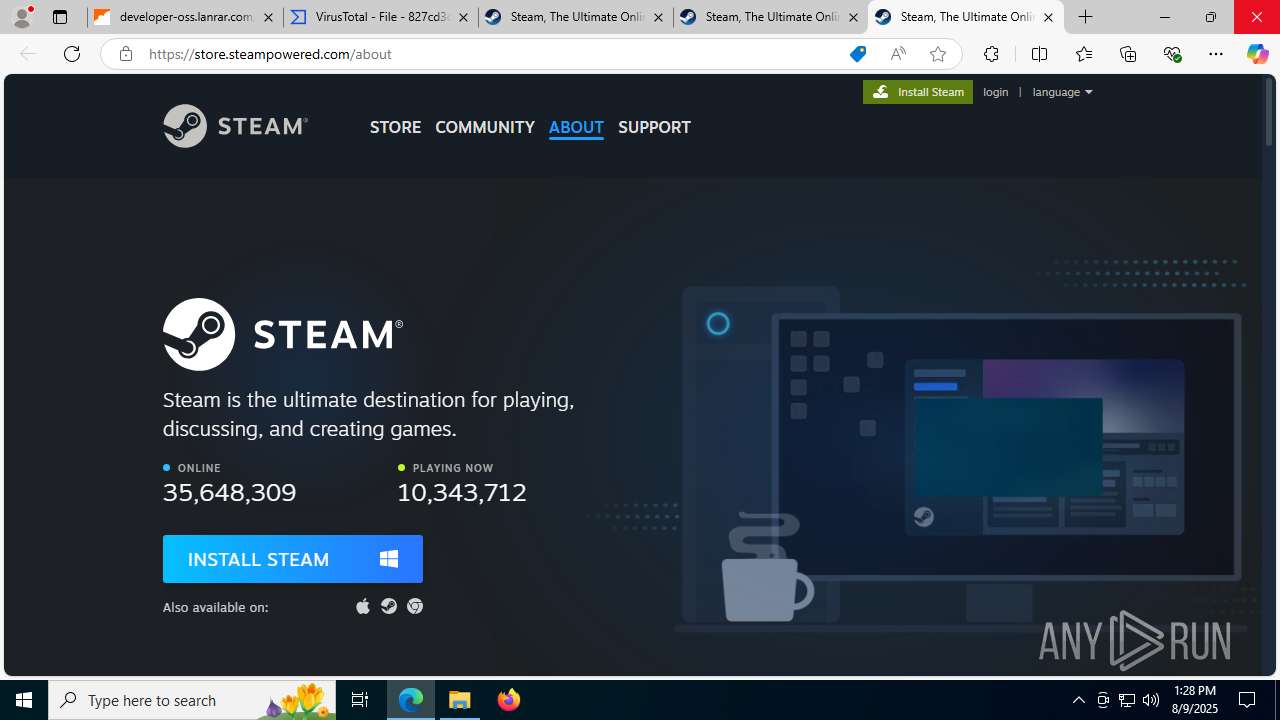Screen dimensions: 1280x720
Task: Open File Explorer from the taskbar
Action: (460, 700)
